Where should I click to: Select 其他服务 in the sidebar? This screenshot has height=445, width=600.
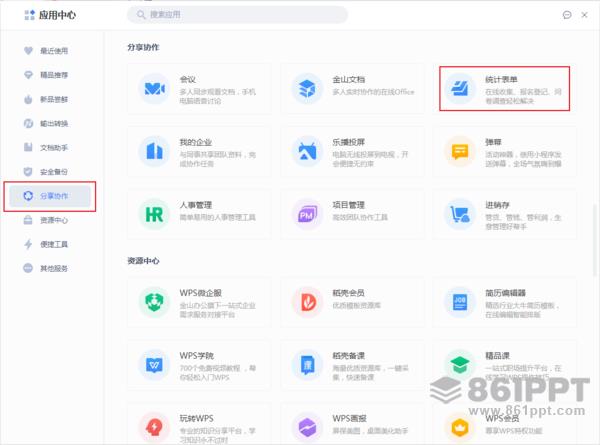click(x=50, y=268)
